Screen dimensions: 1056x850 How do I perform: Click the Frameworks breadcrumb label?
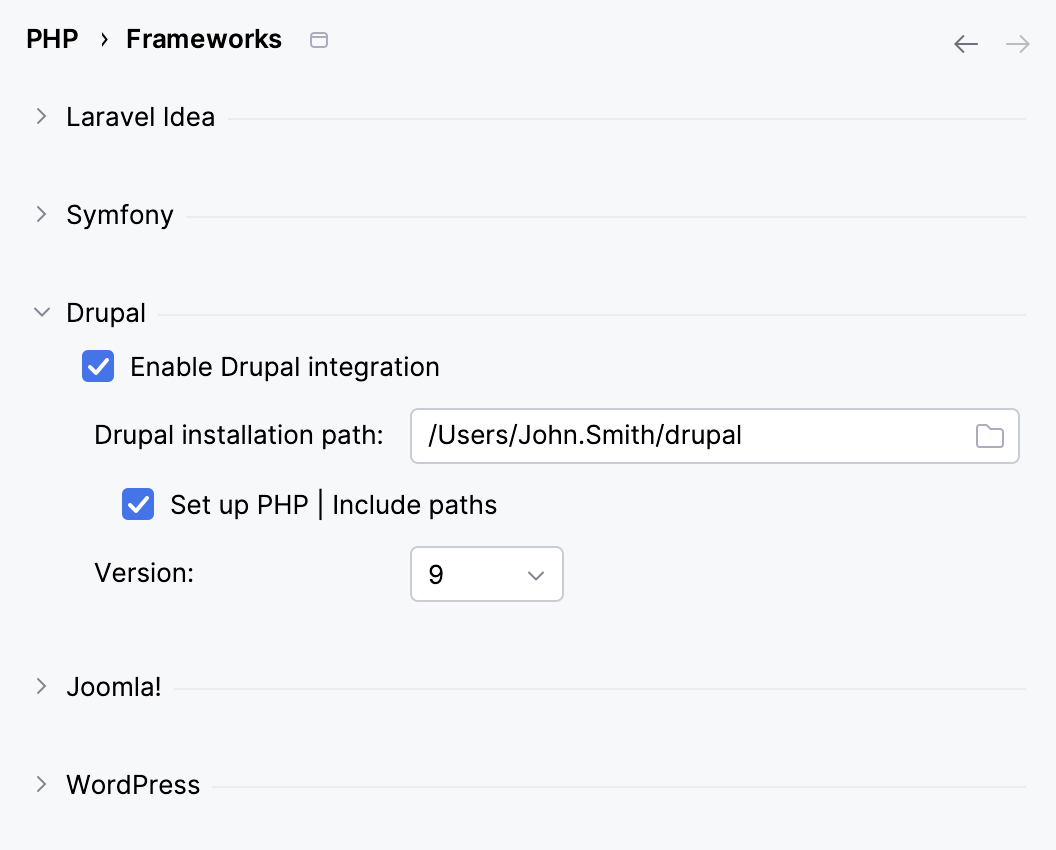coord(203,39)
